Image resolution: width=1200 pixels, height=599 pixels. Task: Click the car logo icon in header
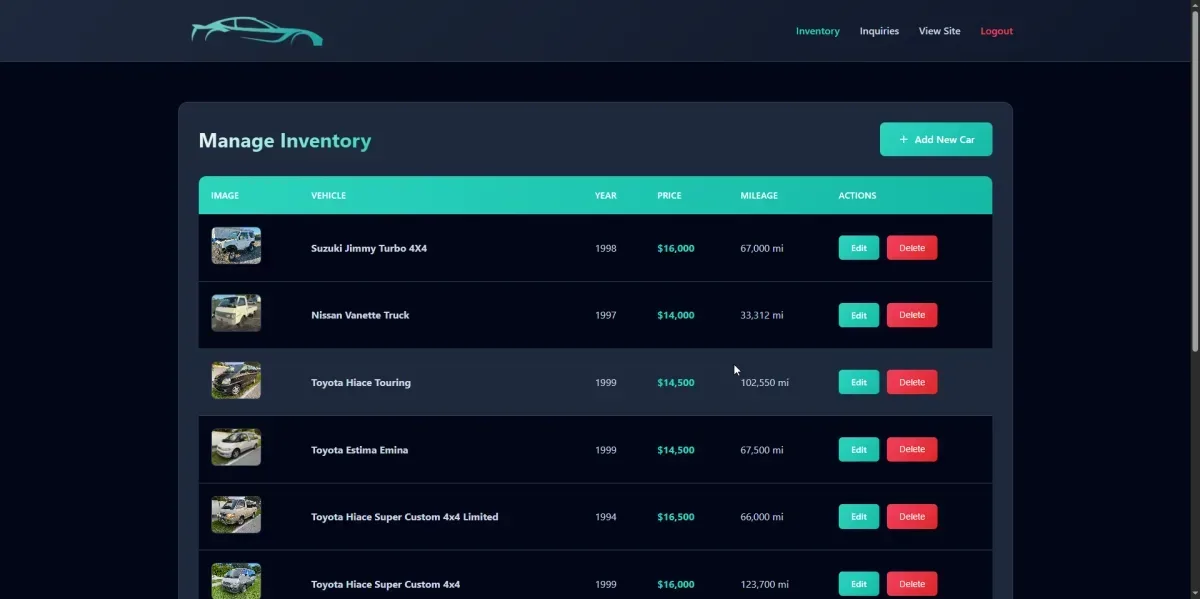point(257,31)
